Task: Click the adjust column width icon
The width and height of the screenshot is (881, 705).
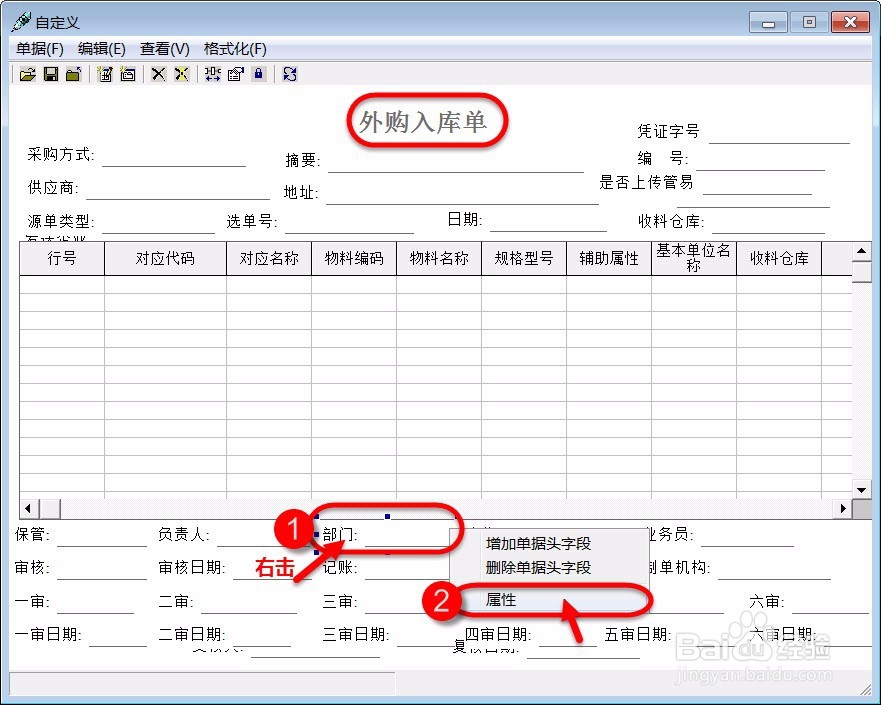Action: point(212,73)
